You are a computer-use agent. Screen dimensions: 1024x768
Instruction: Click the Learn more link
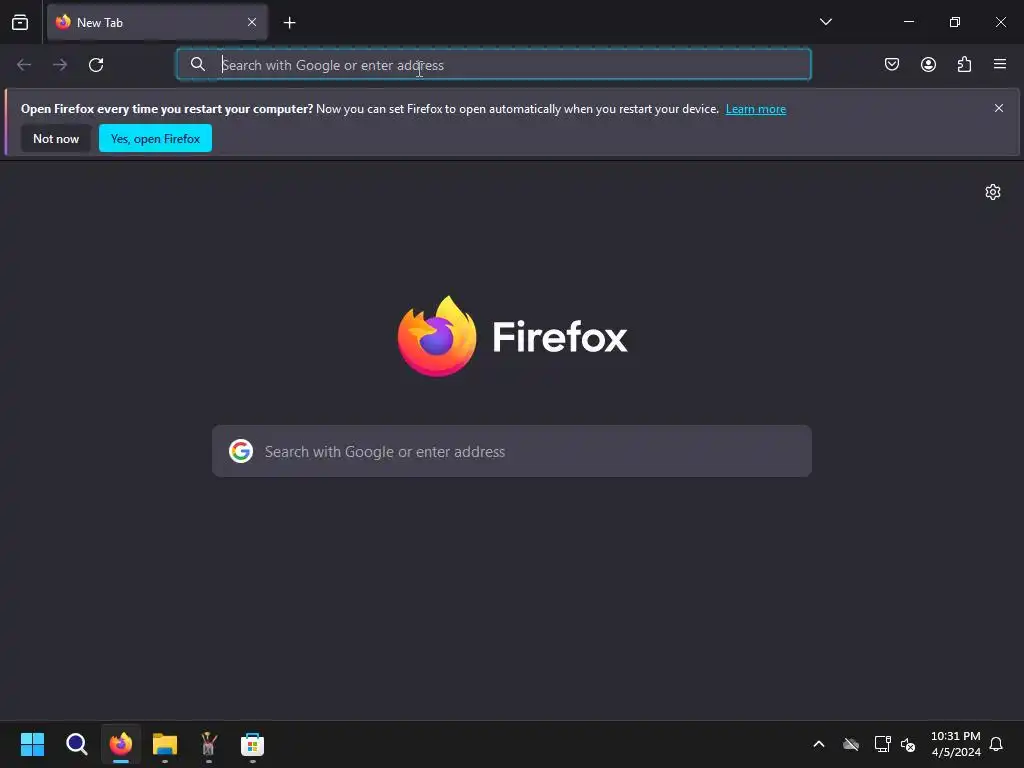(x=756, y=109)
